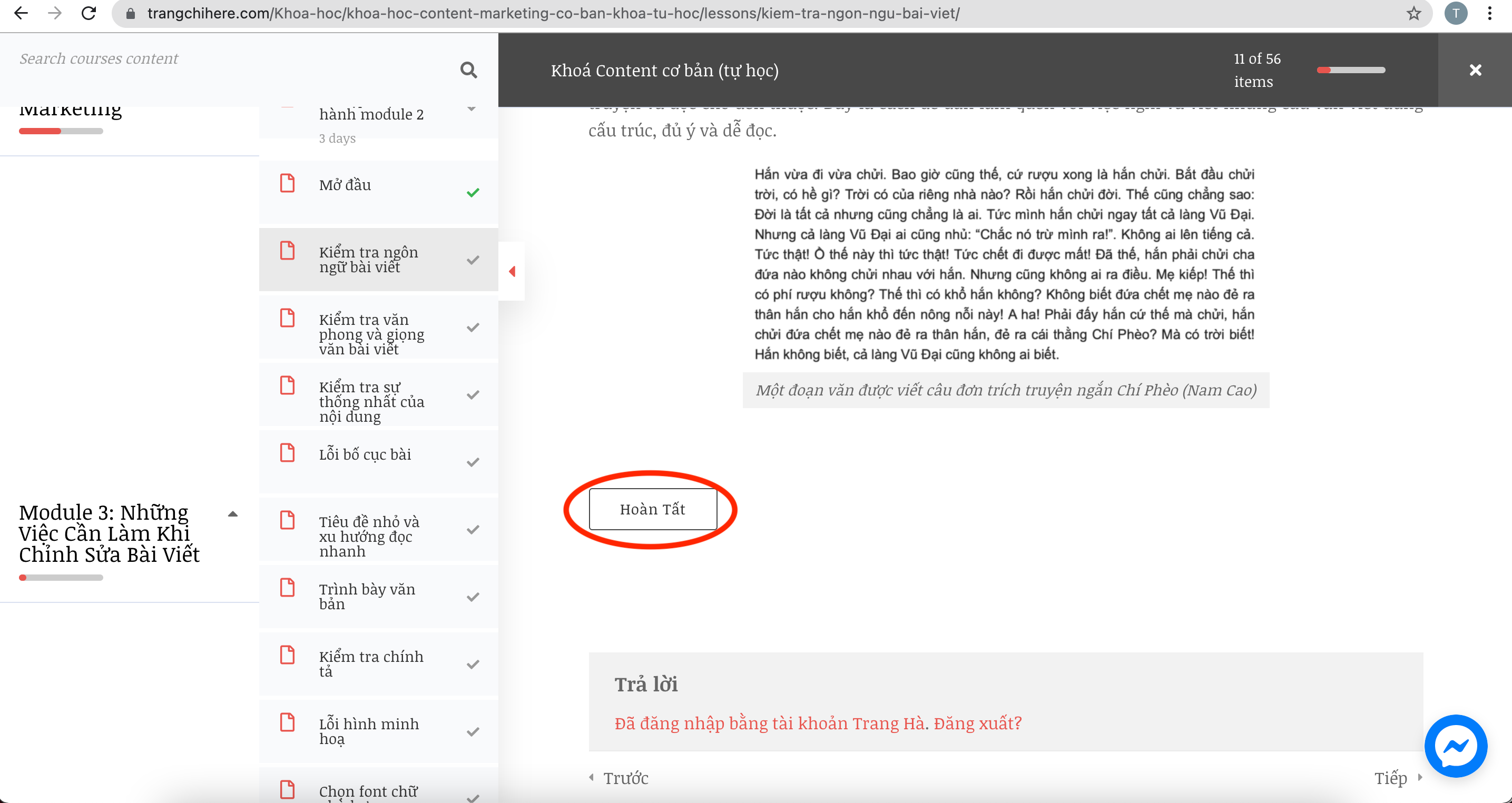
Task: Click document icon beside Kiểm tra văn phong
Action: tap(287, 318)
